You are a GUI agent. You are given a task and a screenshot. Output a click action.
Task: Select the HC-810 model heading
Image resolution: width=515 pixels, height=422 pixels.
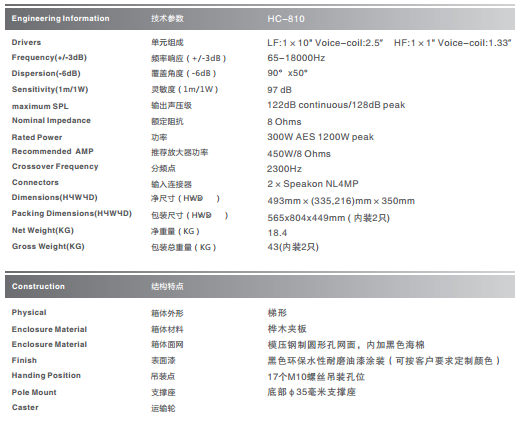286,19
